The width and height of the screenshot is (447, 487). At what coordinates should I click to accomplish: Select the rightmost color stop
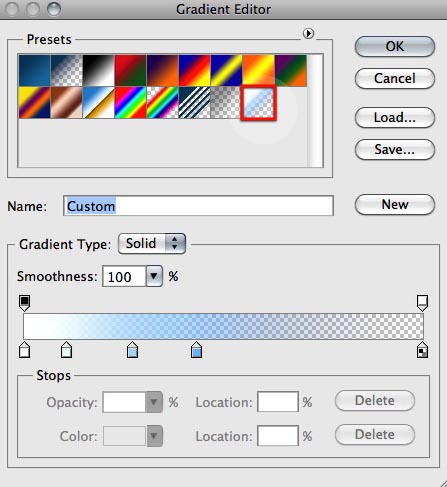point(423,350)
